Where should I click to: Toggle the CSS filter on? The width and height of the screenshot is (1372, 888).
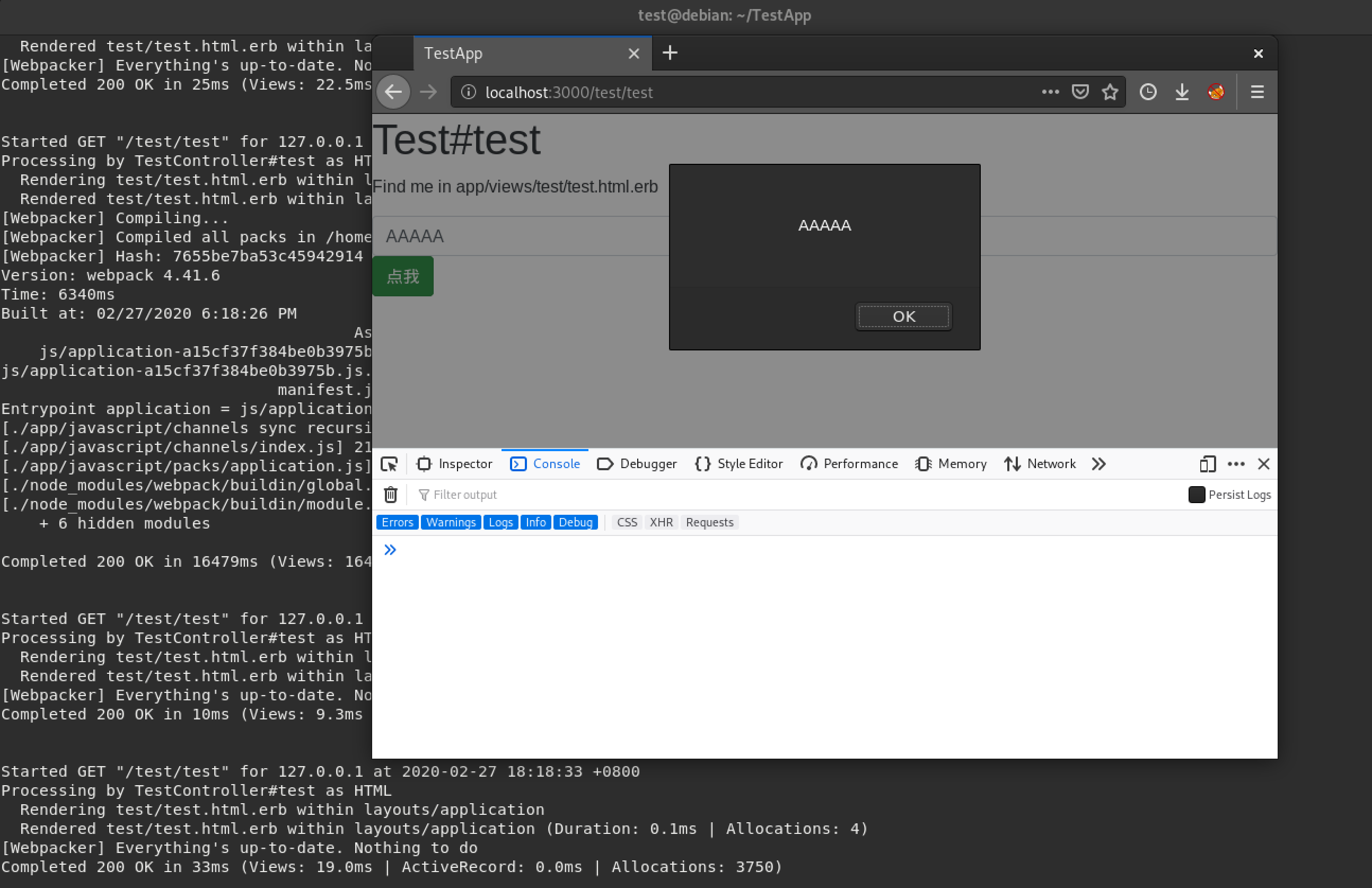click(x=627, y=522)
